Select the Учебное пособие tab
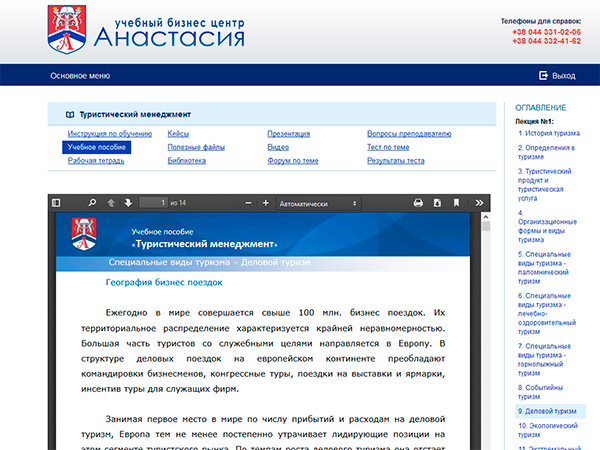This screenshot has width=600, height=450. pos(96,147)
